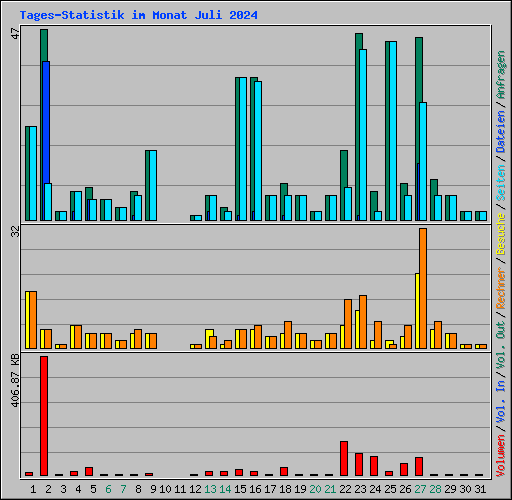
Task: Click the orange Rechner legend label
Action: tap(501, 288)
